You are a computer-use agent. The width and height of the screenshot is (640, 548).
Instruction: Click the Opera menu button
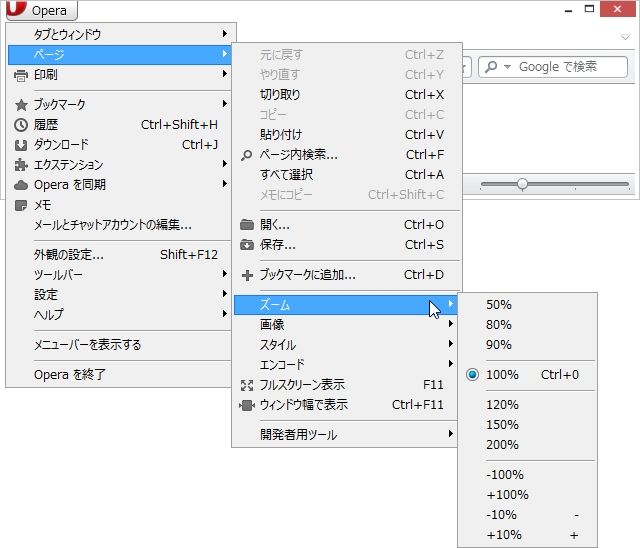42,10
